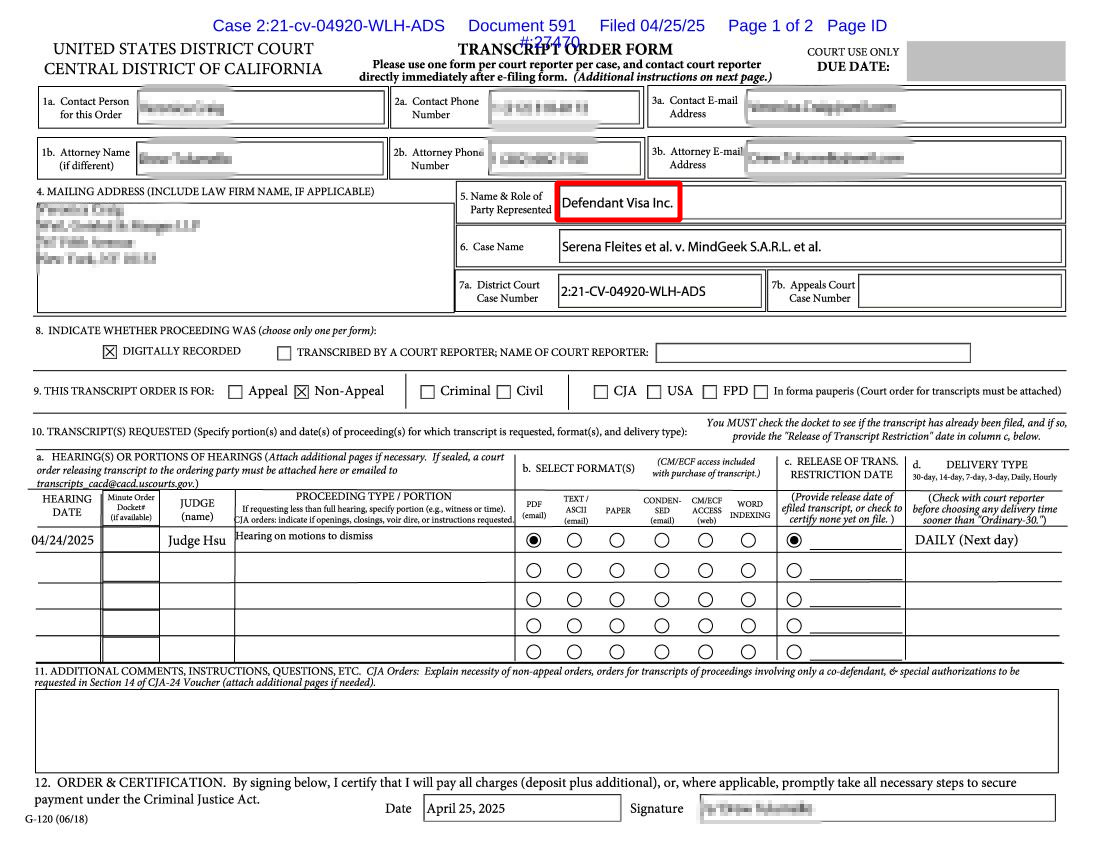This screenshot has height=850, width=1100.
Task: Click the Court Use Only due date box
Action: pyautogui.click(x=986, y=61)
